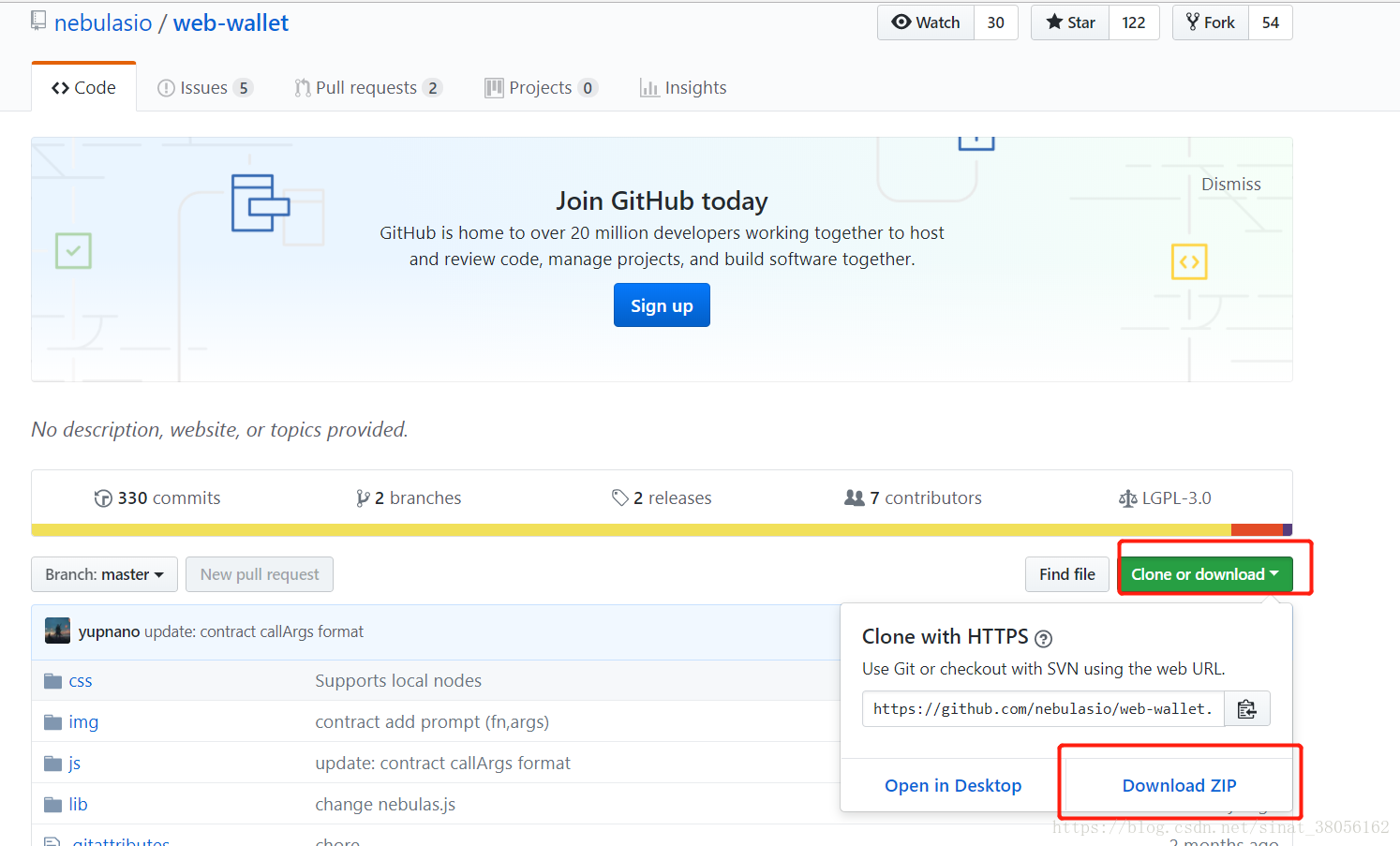Screen dimensions: 1400x846
Task: Click the fork icon on Fork button
Action: (1193, 22)
